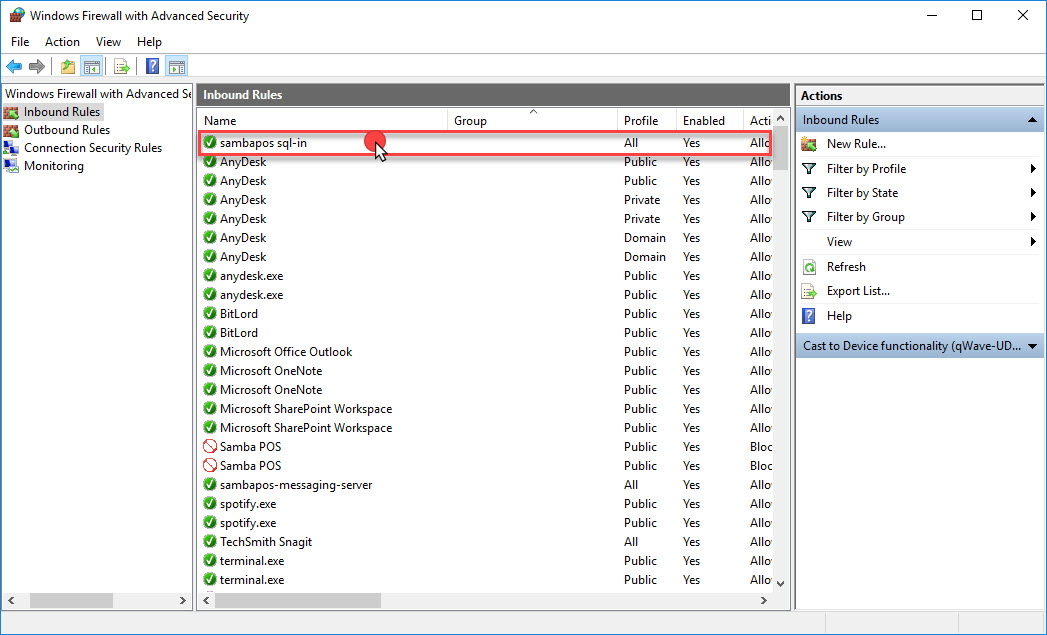1047x635 pixels.
Task: Expand the Cast to Device functionality section
Action: point(1032,346)
